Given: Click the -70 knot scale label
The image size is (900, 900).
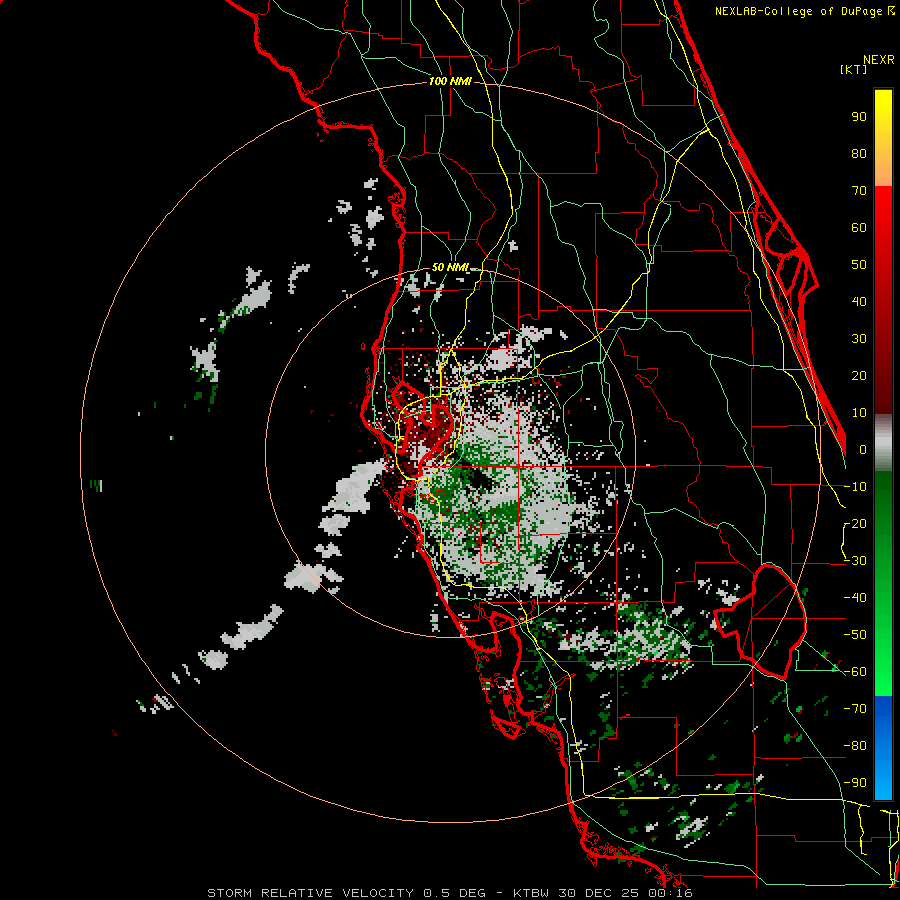Looking at the screenshot, I should point(855,709).
